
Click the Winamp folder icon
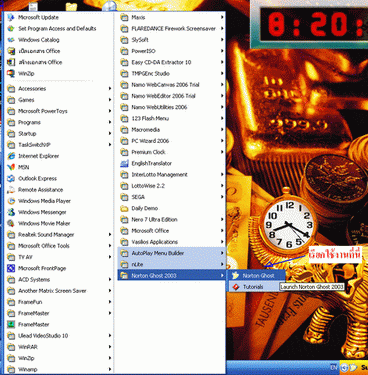tap(11, 369)
